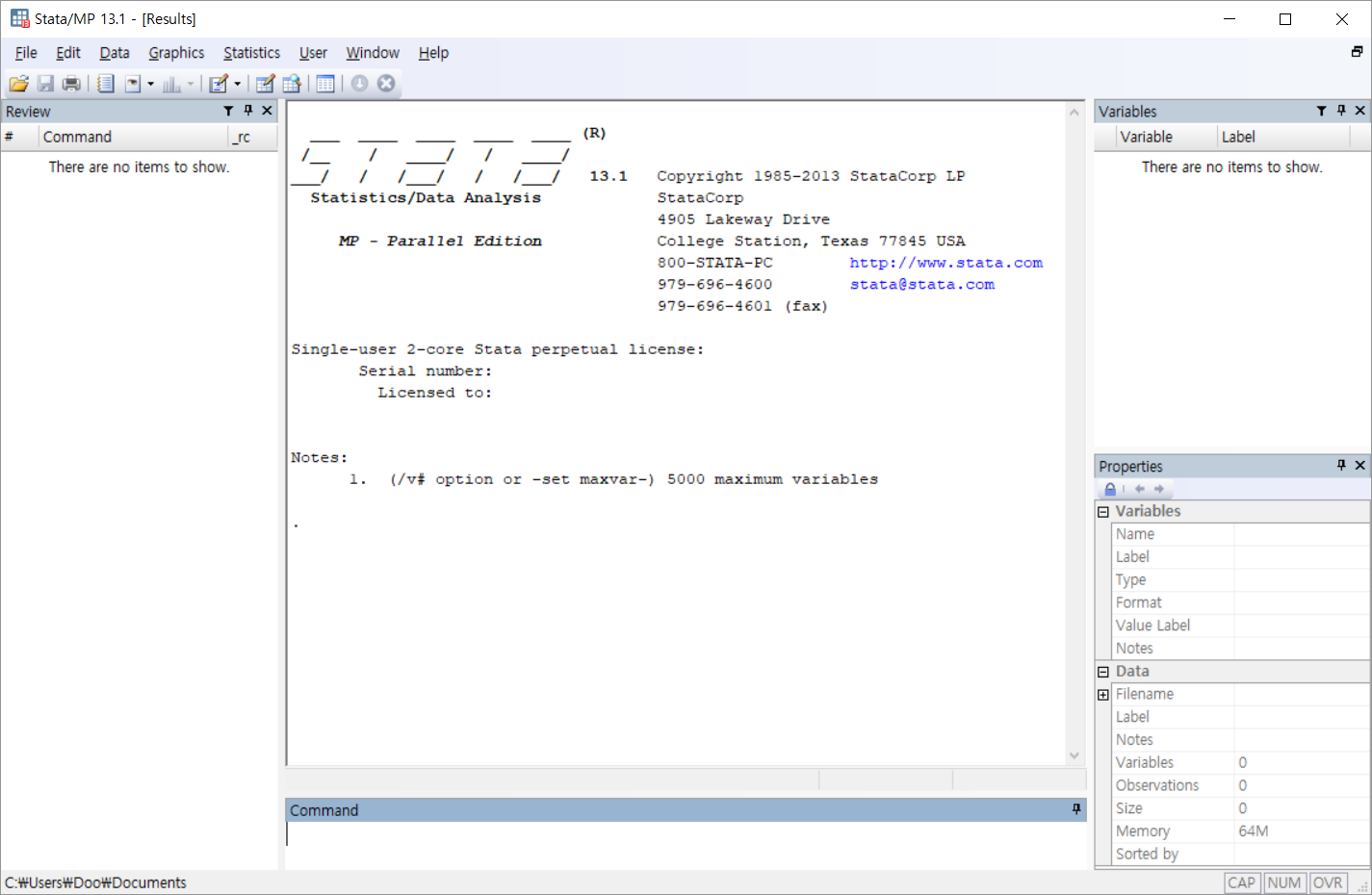
Task: Close the Review panel
Action: click(x=268, y=111)
